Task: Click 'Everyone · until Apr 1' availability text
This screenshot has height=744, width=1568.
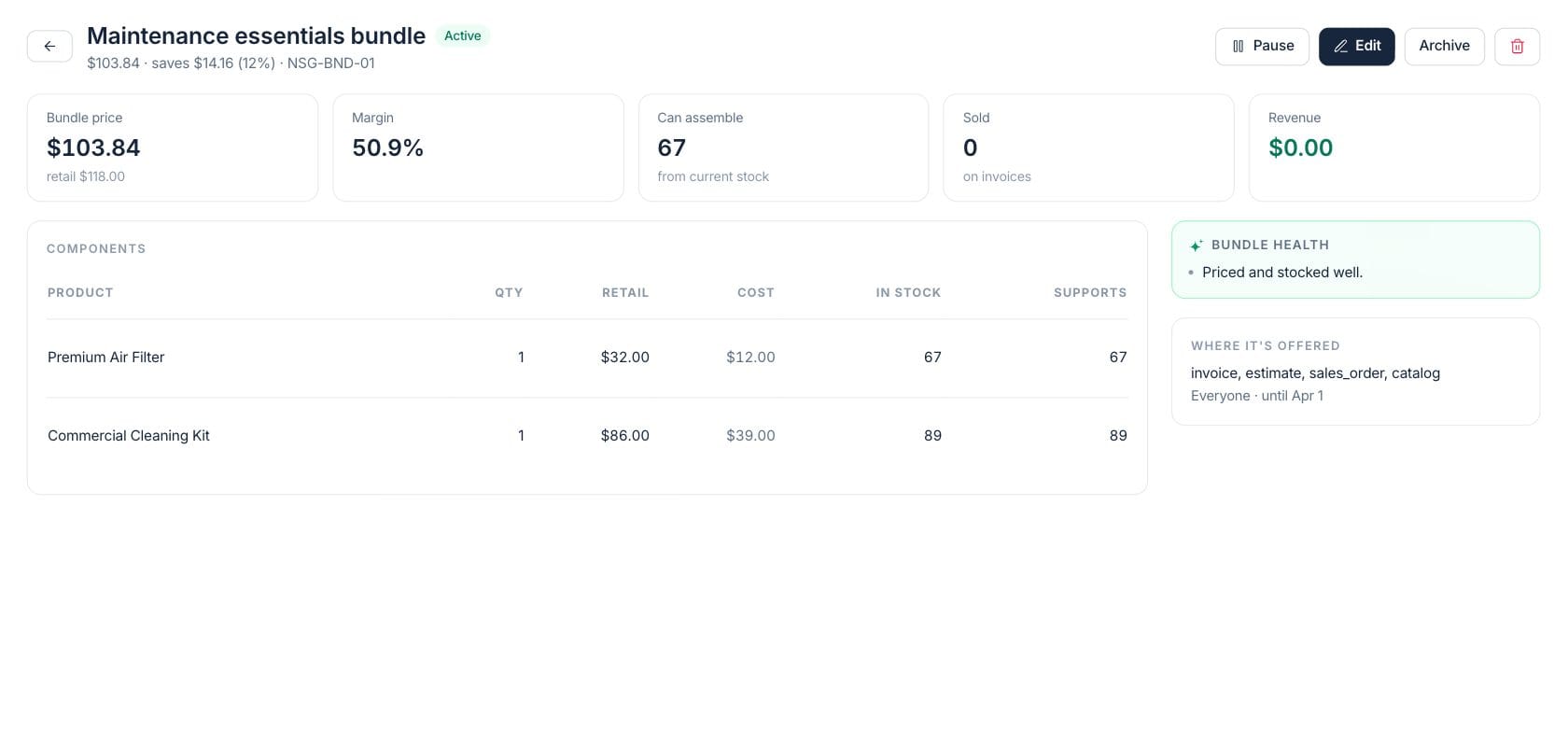Action: pyautogui.click(x=1256, y=396)
